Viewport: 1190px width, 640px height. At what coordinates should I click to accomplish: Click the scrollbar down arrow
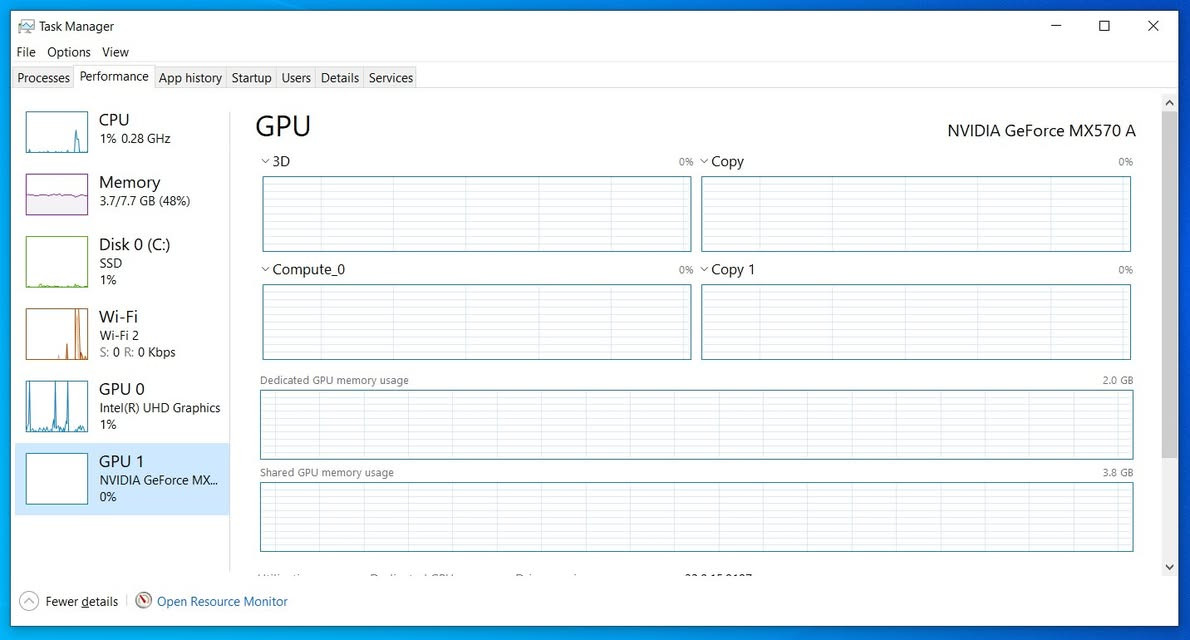(1169, 567)
